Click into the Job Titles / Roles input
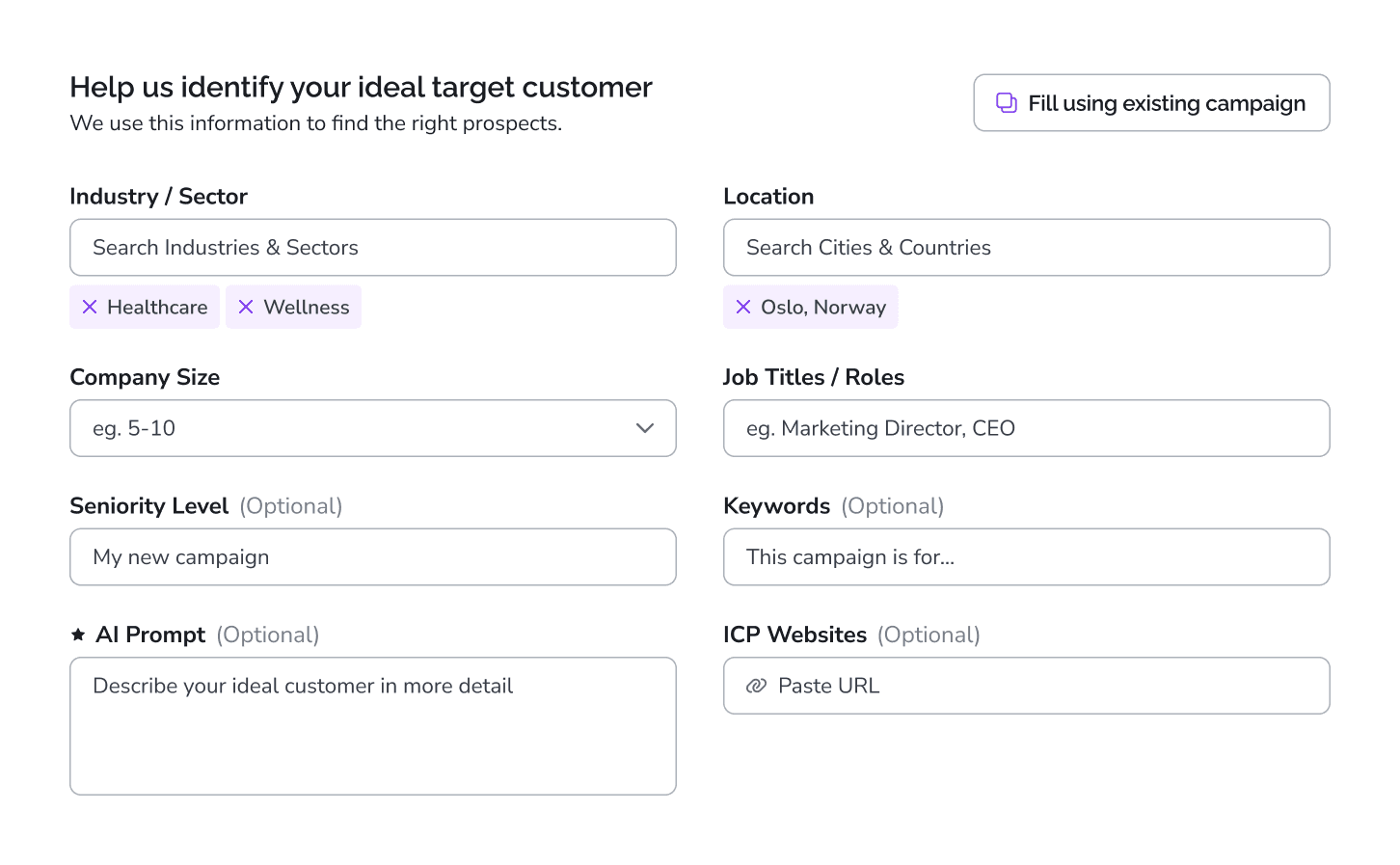 click(x=1026, y=428)
